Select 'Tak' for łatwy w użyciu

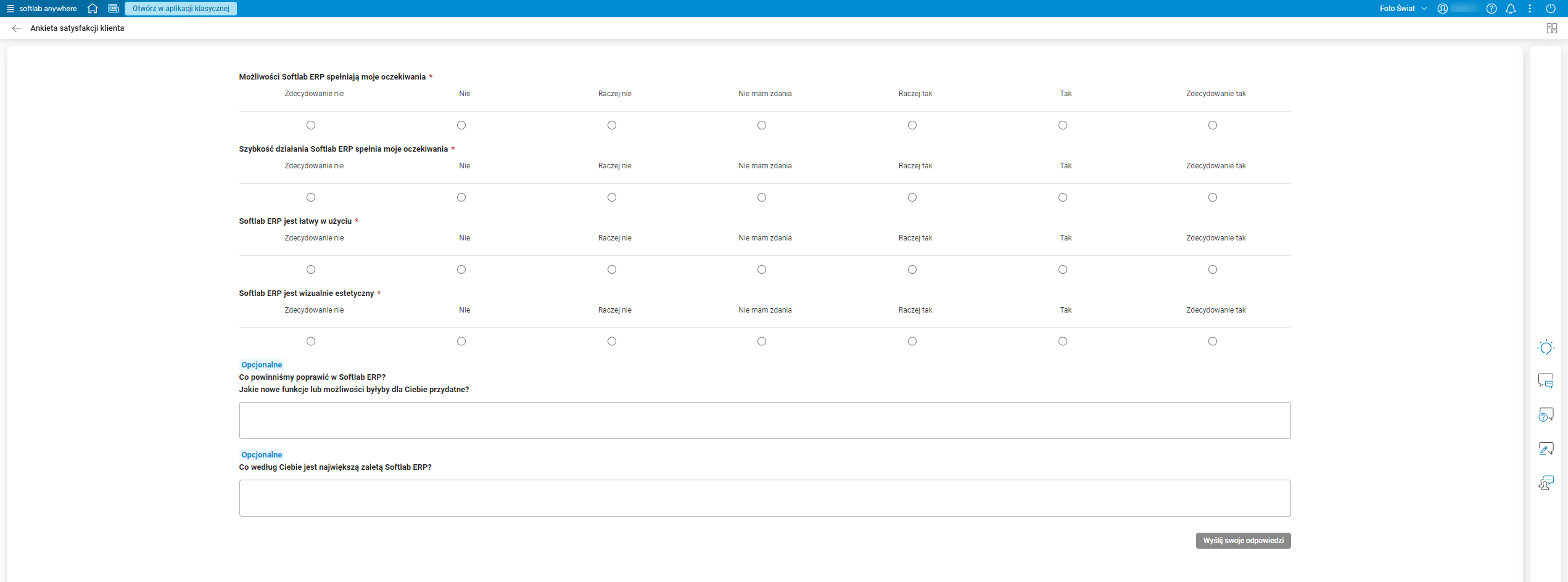(1063, 269)
